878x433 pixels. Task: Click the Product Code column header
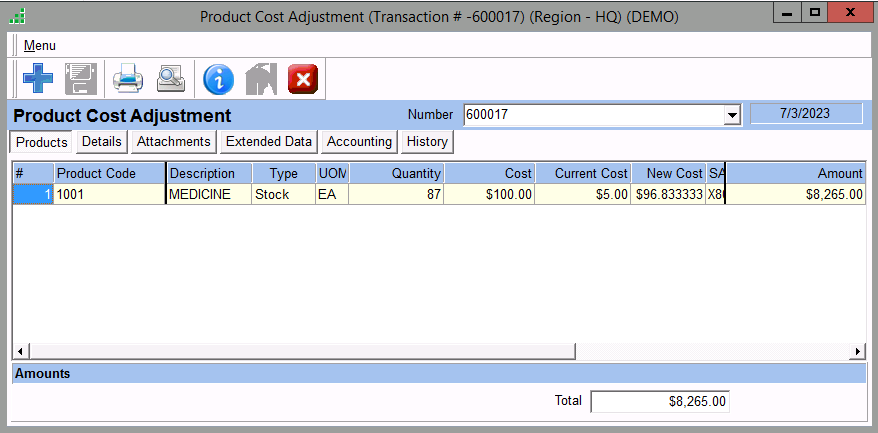(x=109, y=173)
